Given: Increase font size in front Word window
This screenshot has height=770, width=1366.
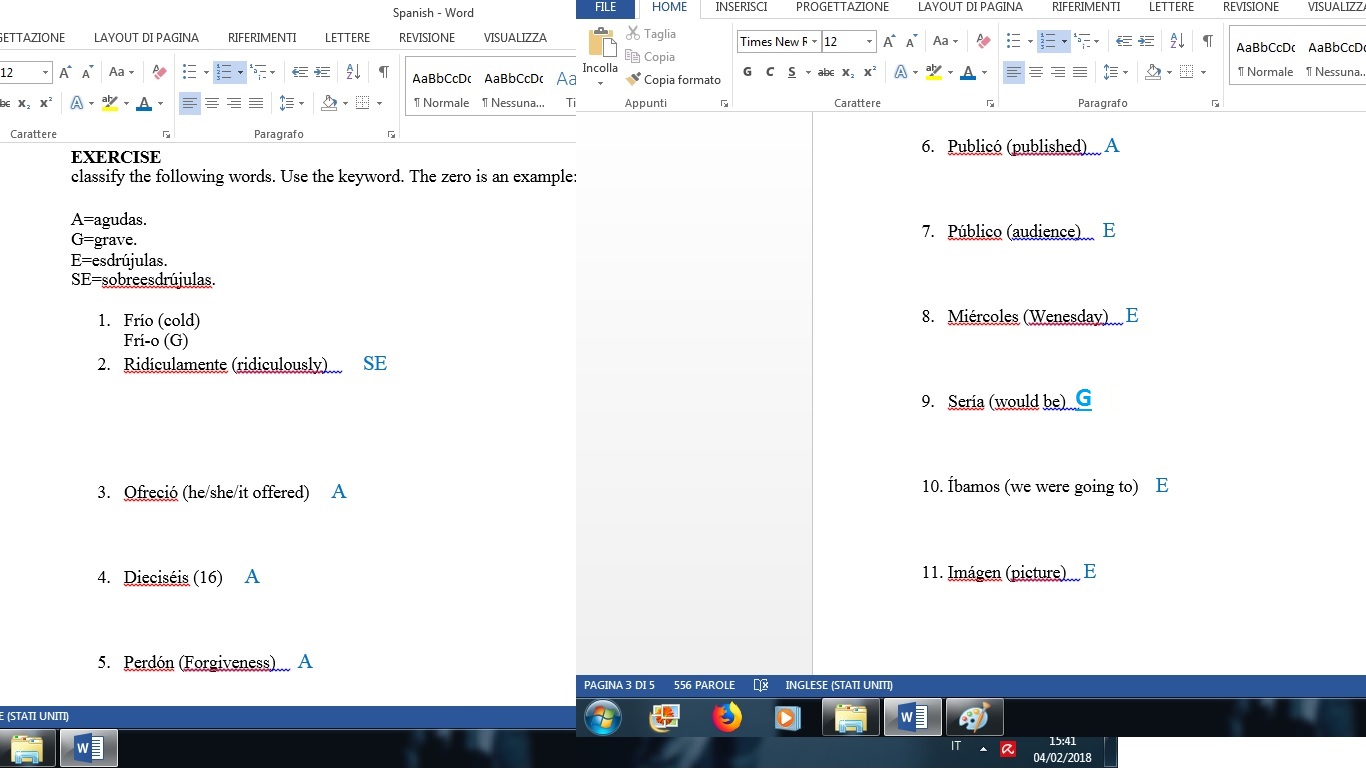Looking at the screenshot, I should click(889, 42).
